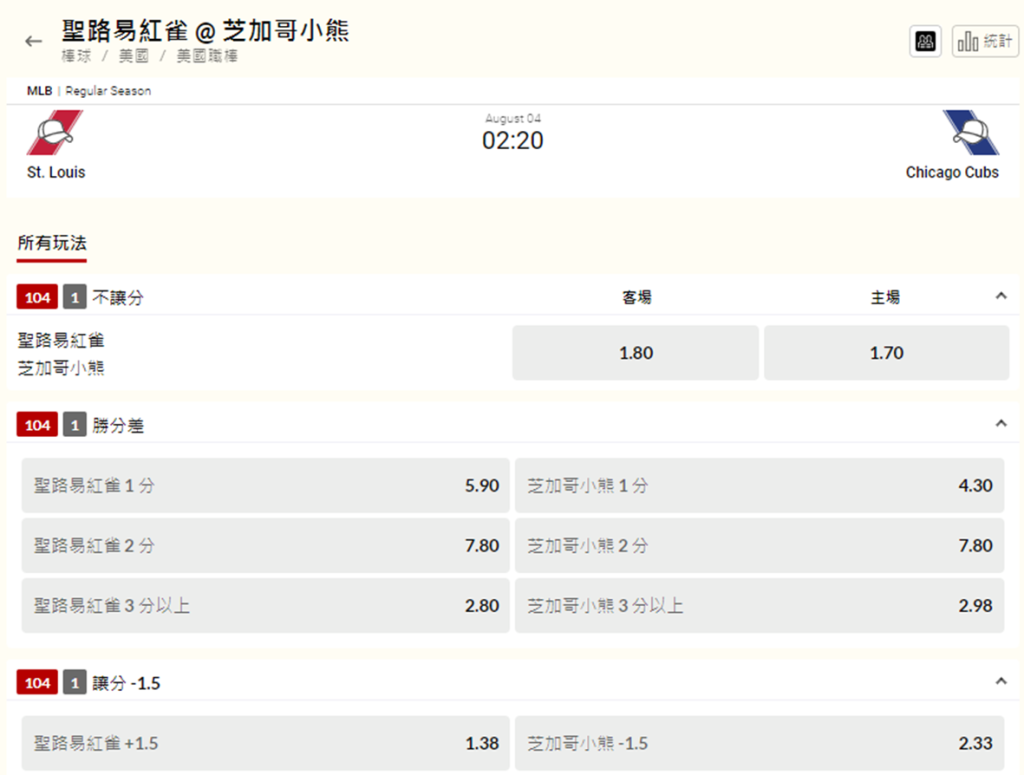The image size is (1024, 775).
Task: Select 聖路易紅雀 2 分 at 7.80
Action: (265, 545)
